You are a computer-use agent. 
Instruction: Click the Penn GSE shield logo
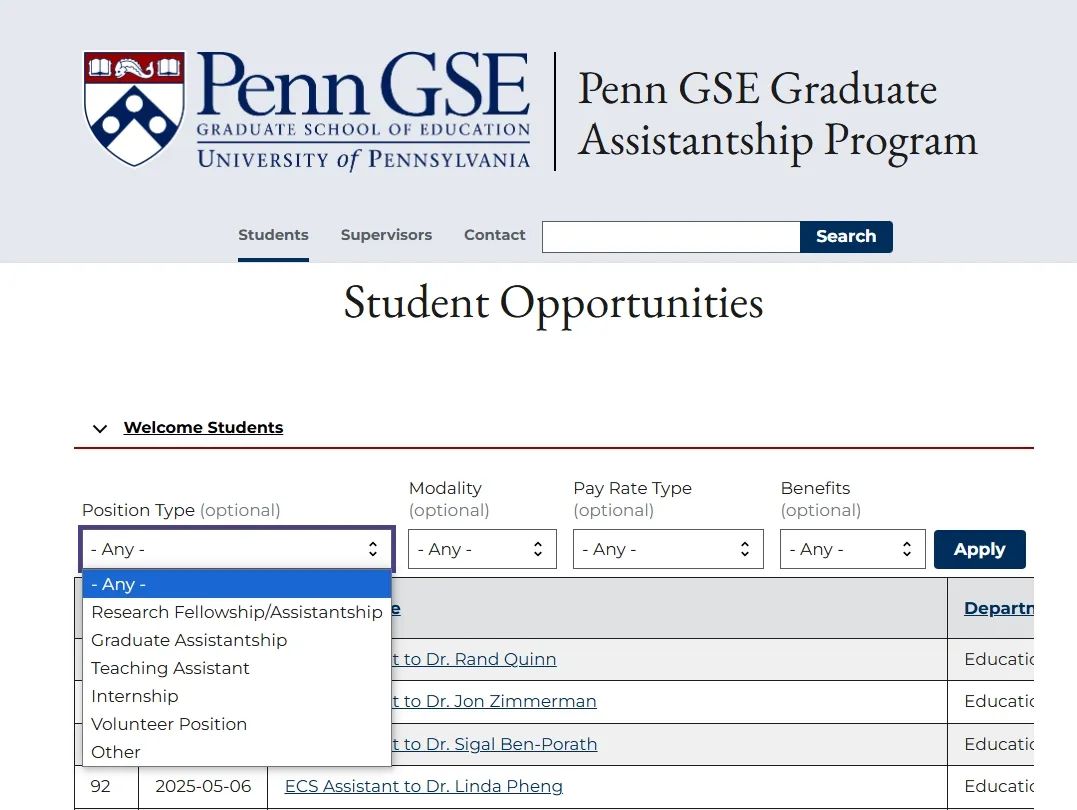pyautogui.click(x=134, y=108)
